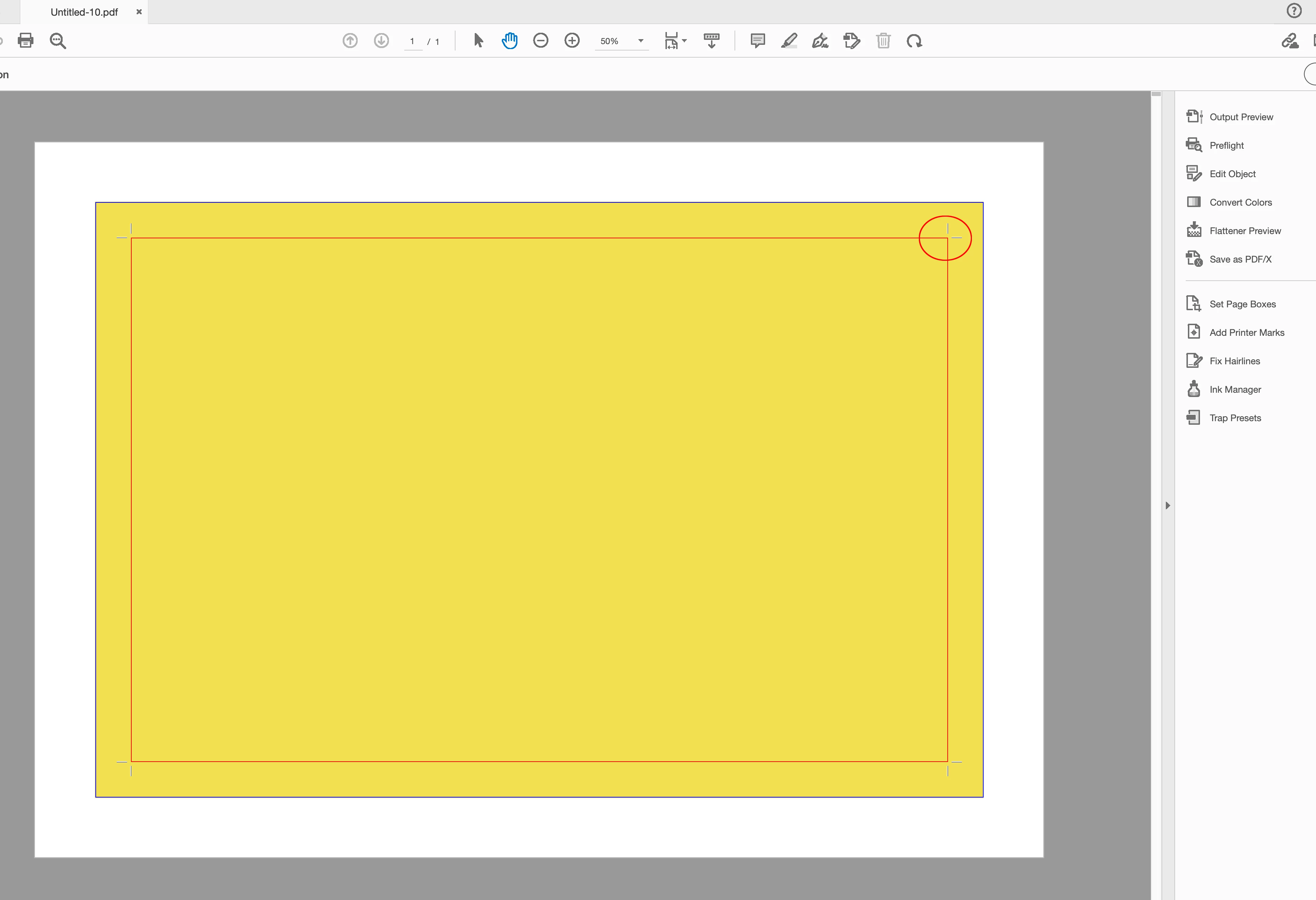
Task: Click the trash Delete icon
Action: coord(883,41)
